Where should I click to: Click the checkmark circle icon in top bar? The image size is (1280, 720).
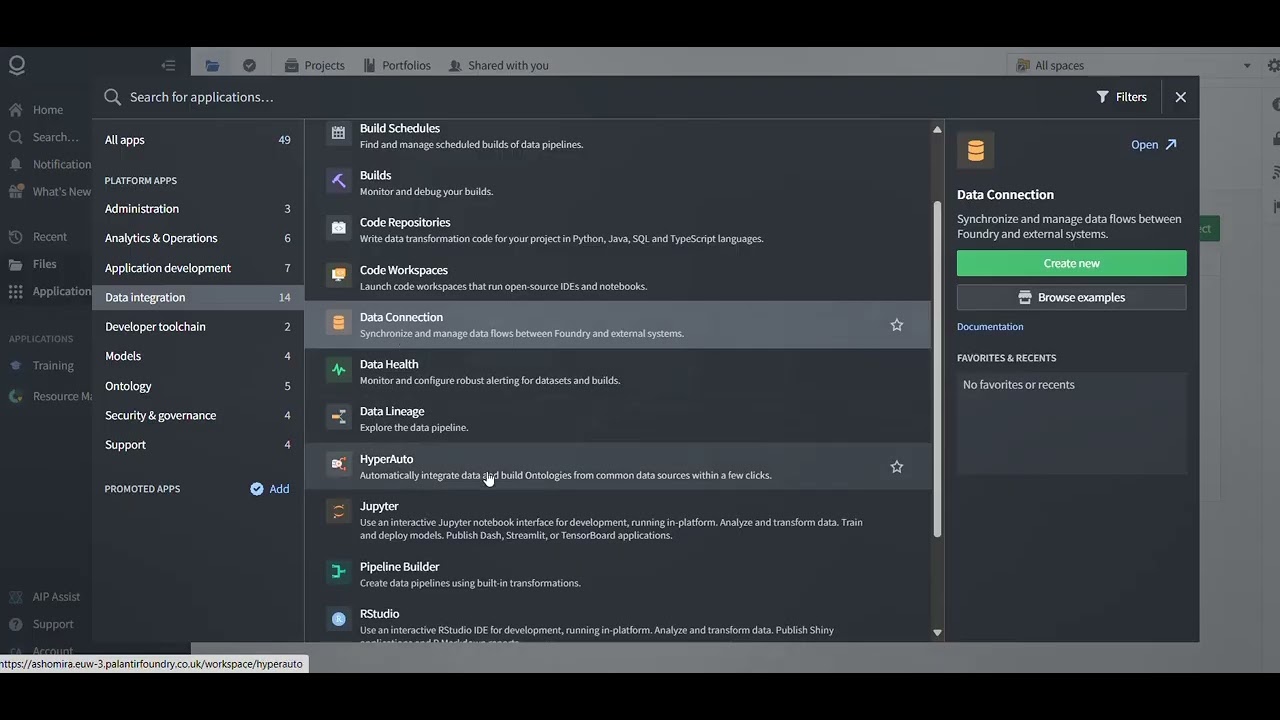[249, 65]
